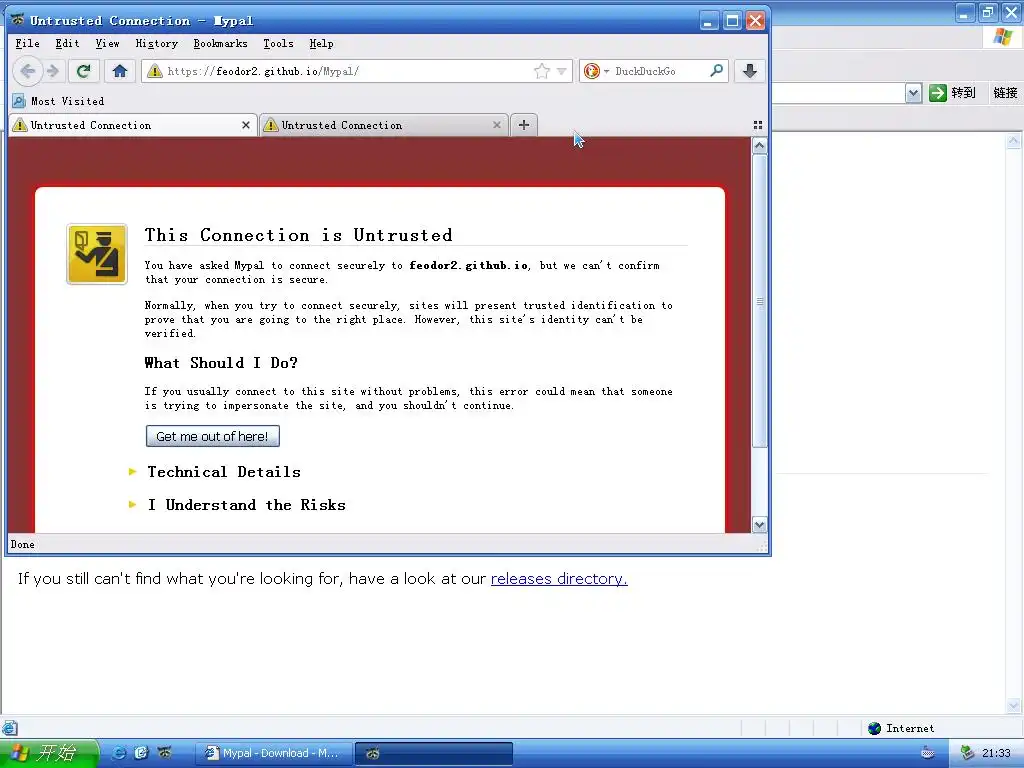The image size is (1024, 768).
Task: Click the Mypal page scrollbar down arrow
Action: click(x=759, y=524)
